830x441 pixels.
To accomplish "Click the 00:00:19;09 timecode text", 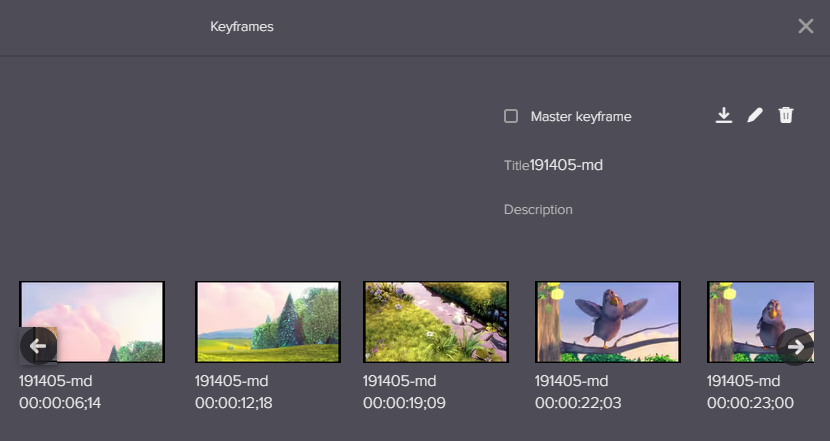I will point(404,403).
